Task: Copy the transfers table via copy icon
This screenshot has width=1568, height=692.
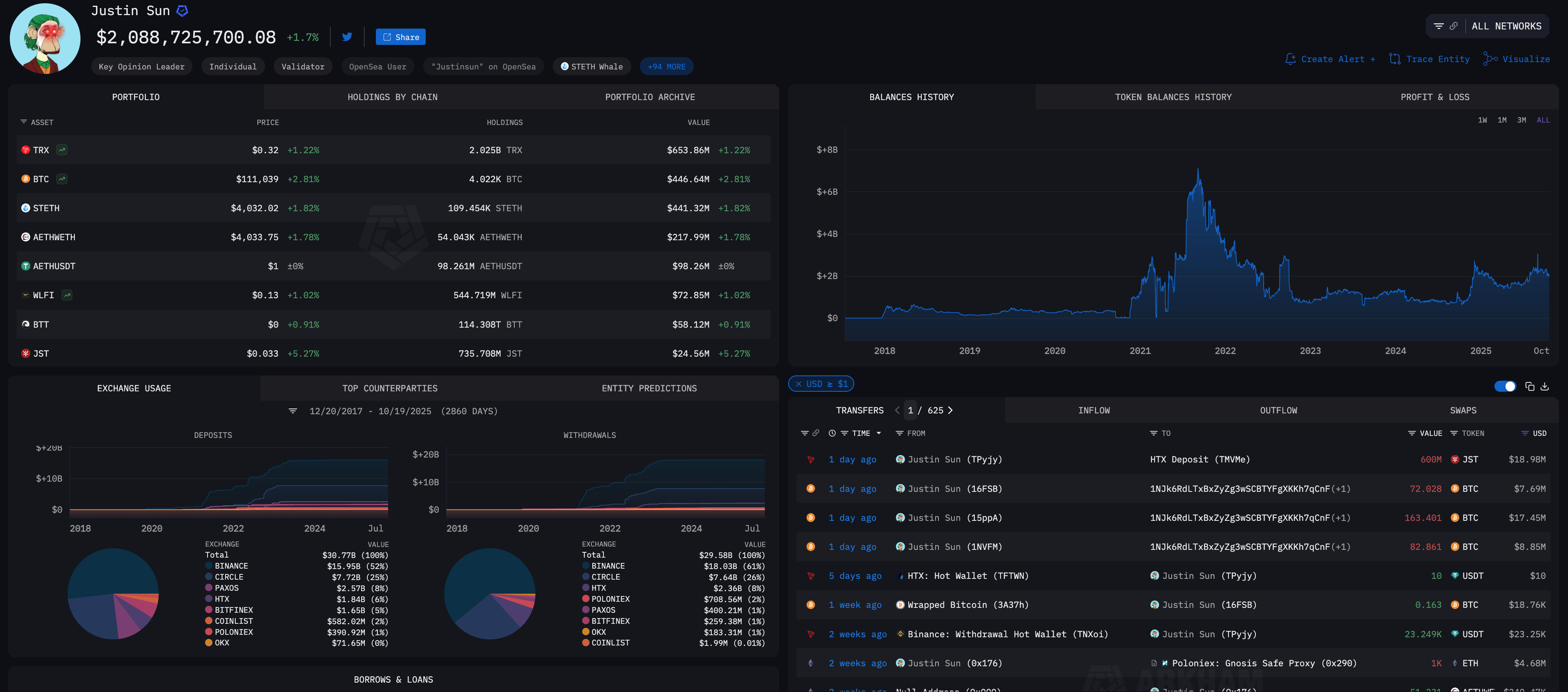Action: (1530, 386)
